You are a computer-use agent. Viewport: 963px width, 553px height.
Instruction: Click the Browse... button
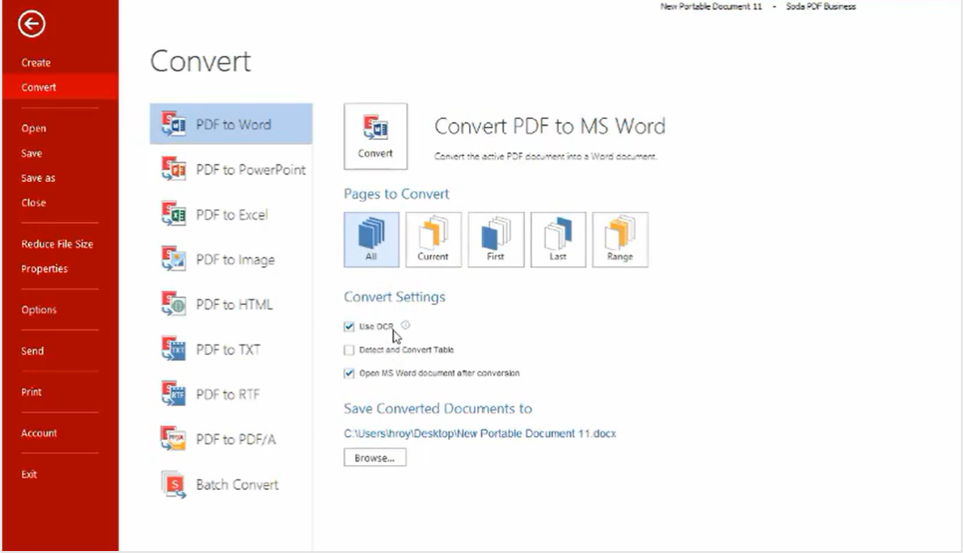click(x=375, y=458)
